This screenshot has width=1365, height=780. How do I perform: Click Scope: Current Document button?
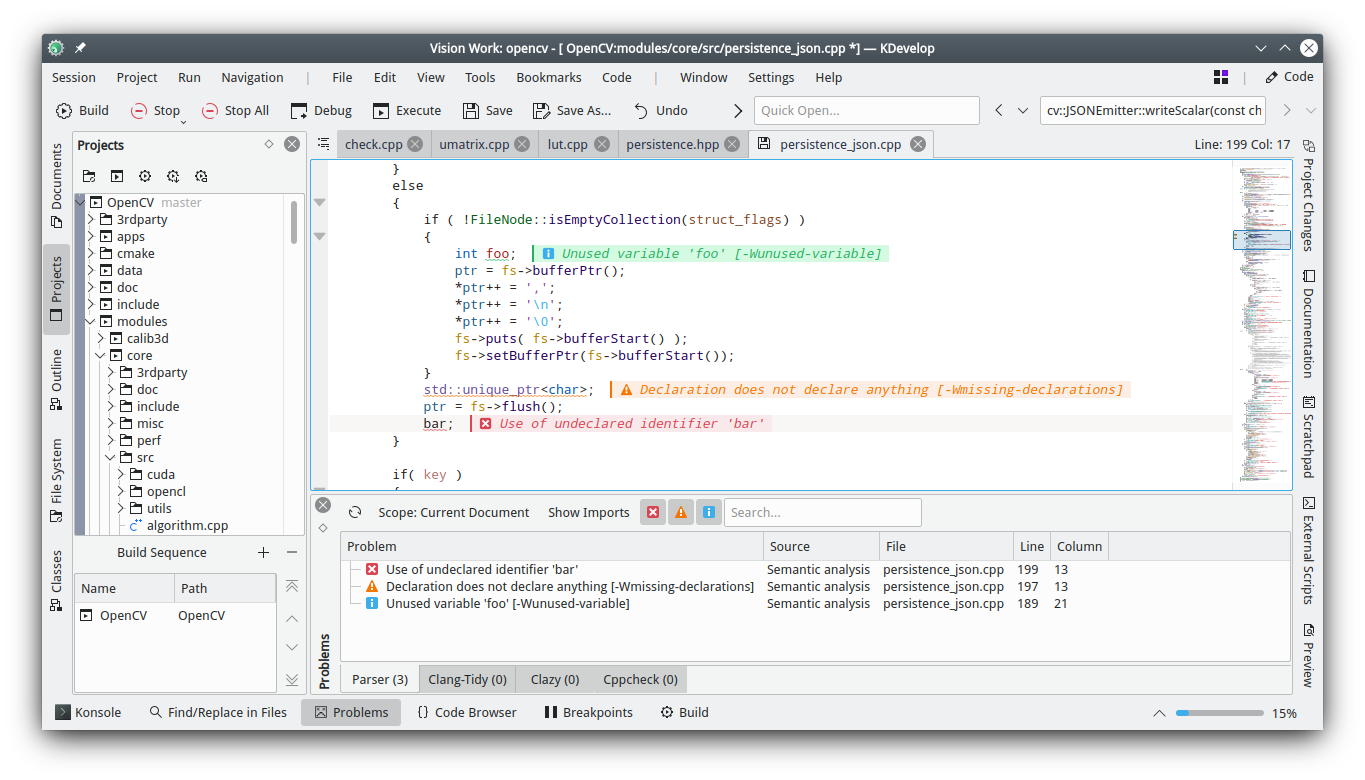coord(453,512)
